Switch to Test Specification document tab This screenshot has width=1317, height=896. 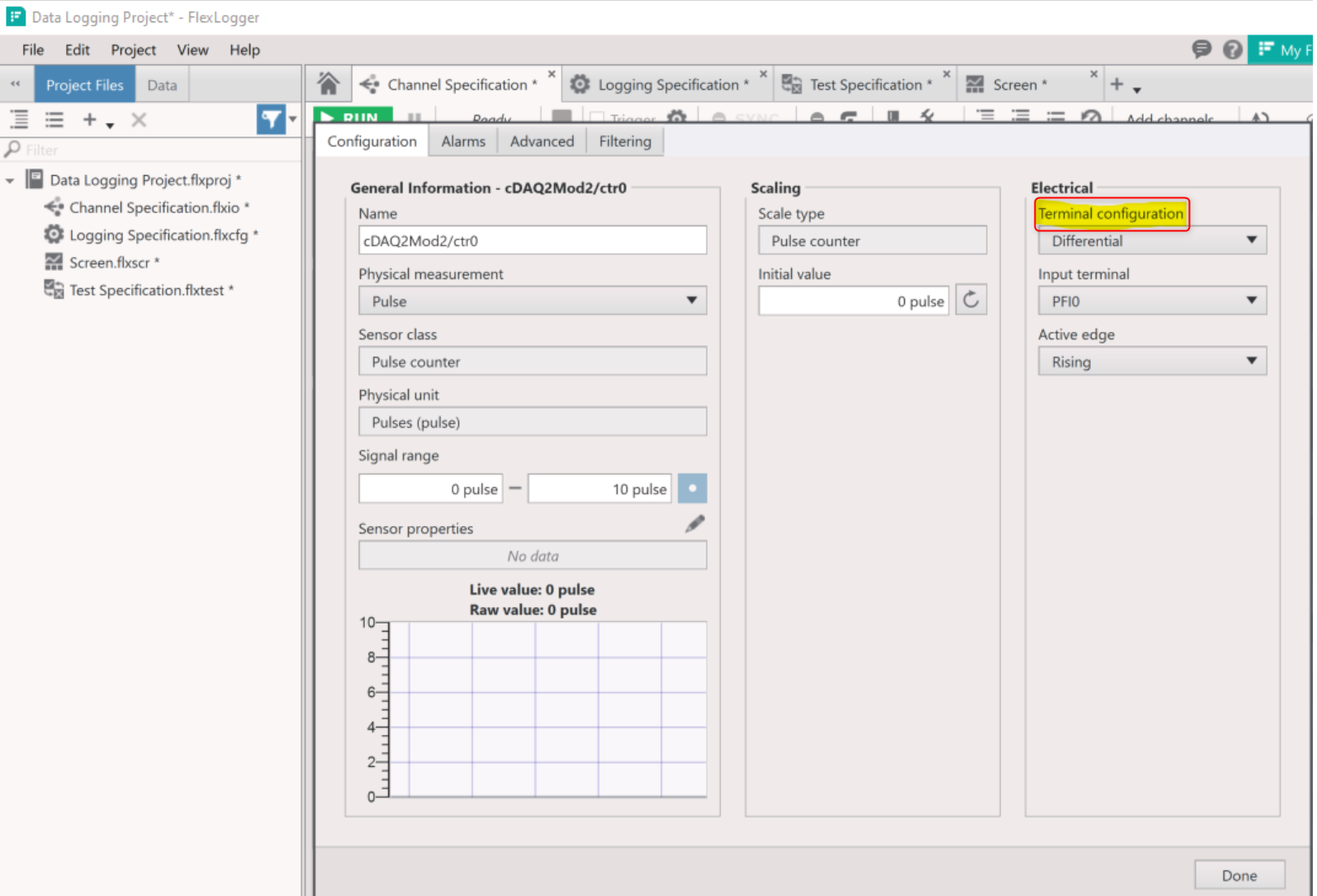point(866,84)
